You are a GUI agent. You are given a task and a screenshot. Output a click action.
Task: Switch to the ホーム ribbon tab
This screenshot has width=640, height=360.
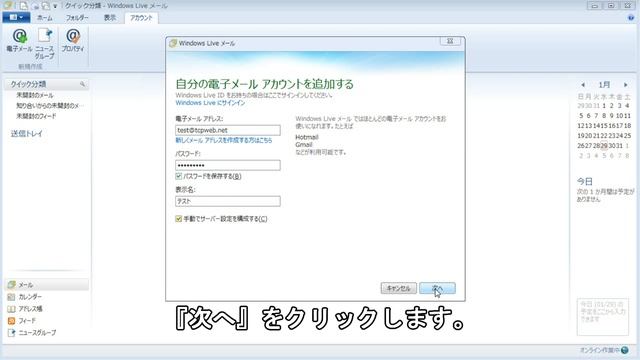[x=44, y=18]
